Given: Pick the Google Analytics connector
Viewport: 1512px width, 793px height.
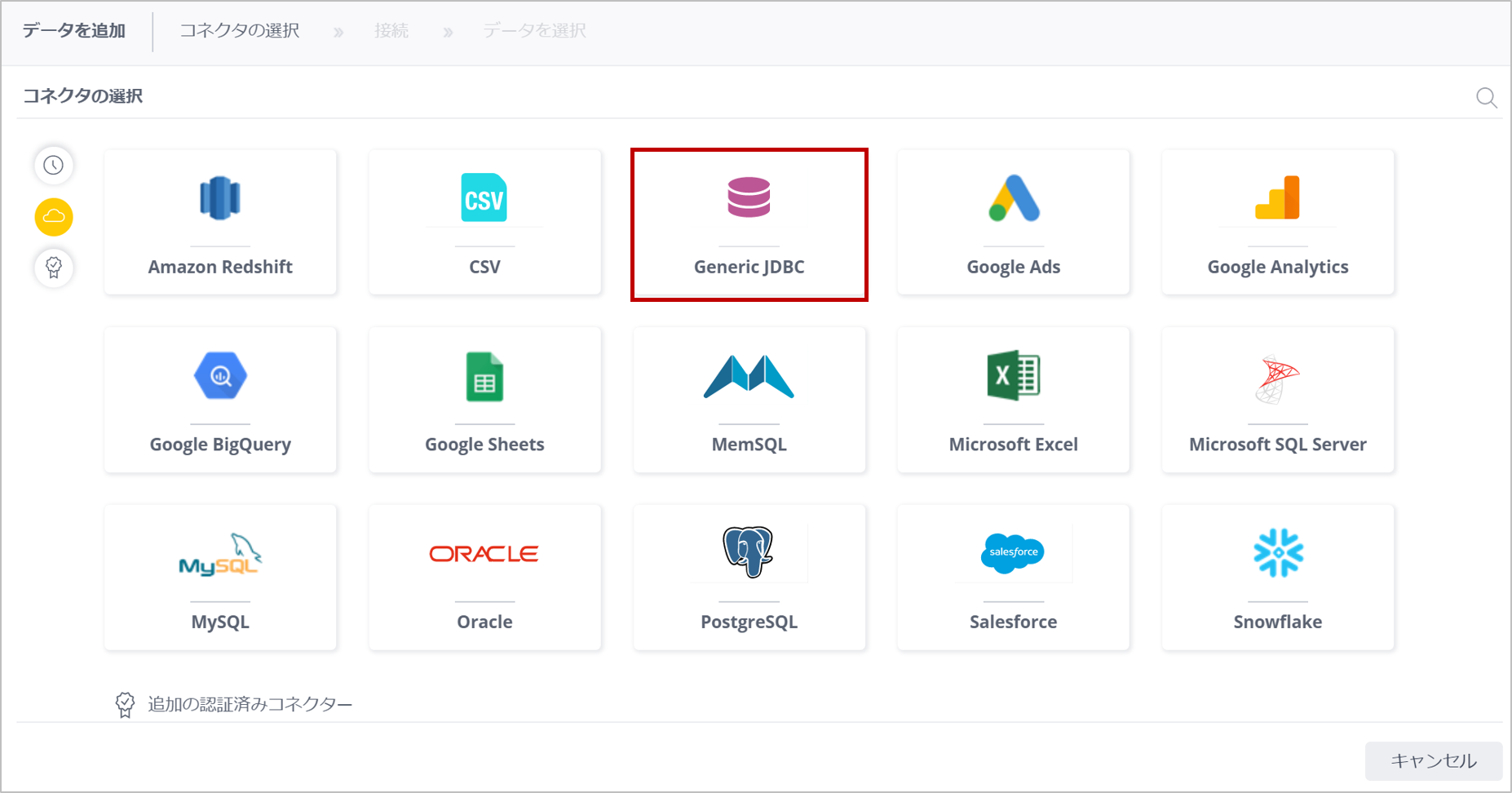Looking at the screenshot, I should (1278, 222).
